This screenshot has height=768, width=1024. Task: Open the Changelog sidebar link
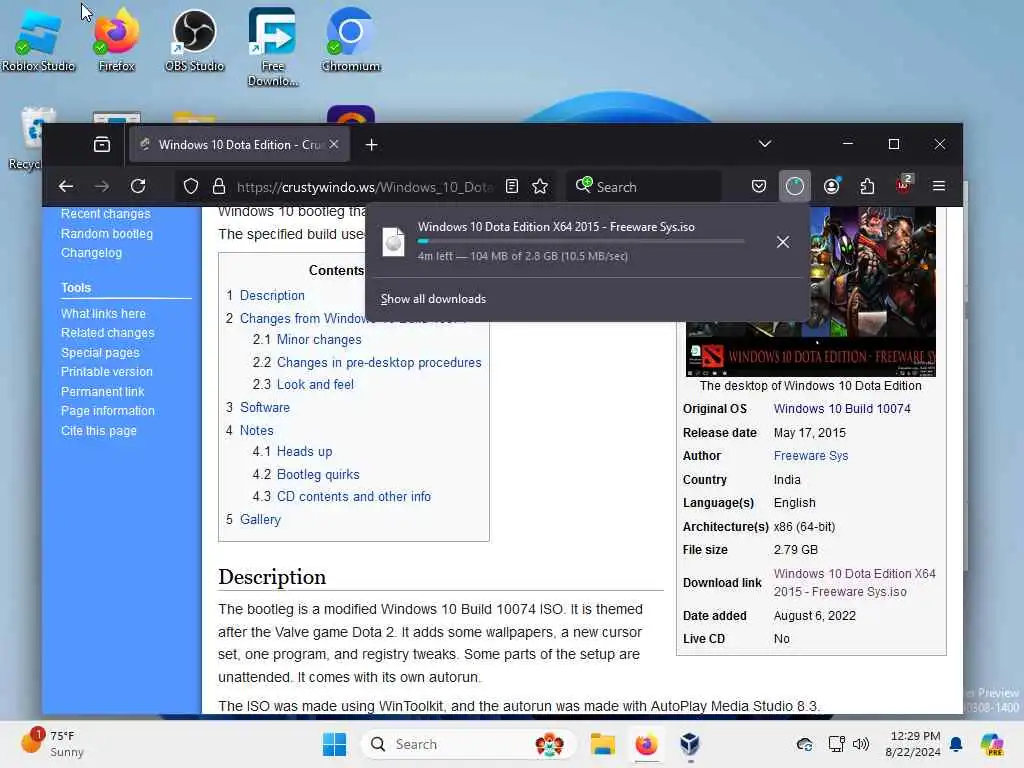pyautogui.click(x=91, y=253)
